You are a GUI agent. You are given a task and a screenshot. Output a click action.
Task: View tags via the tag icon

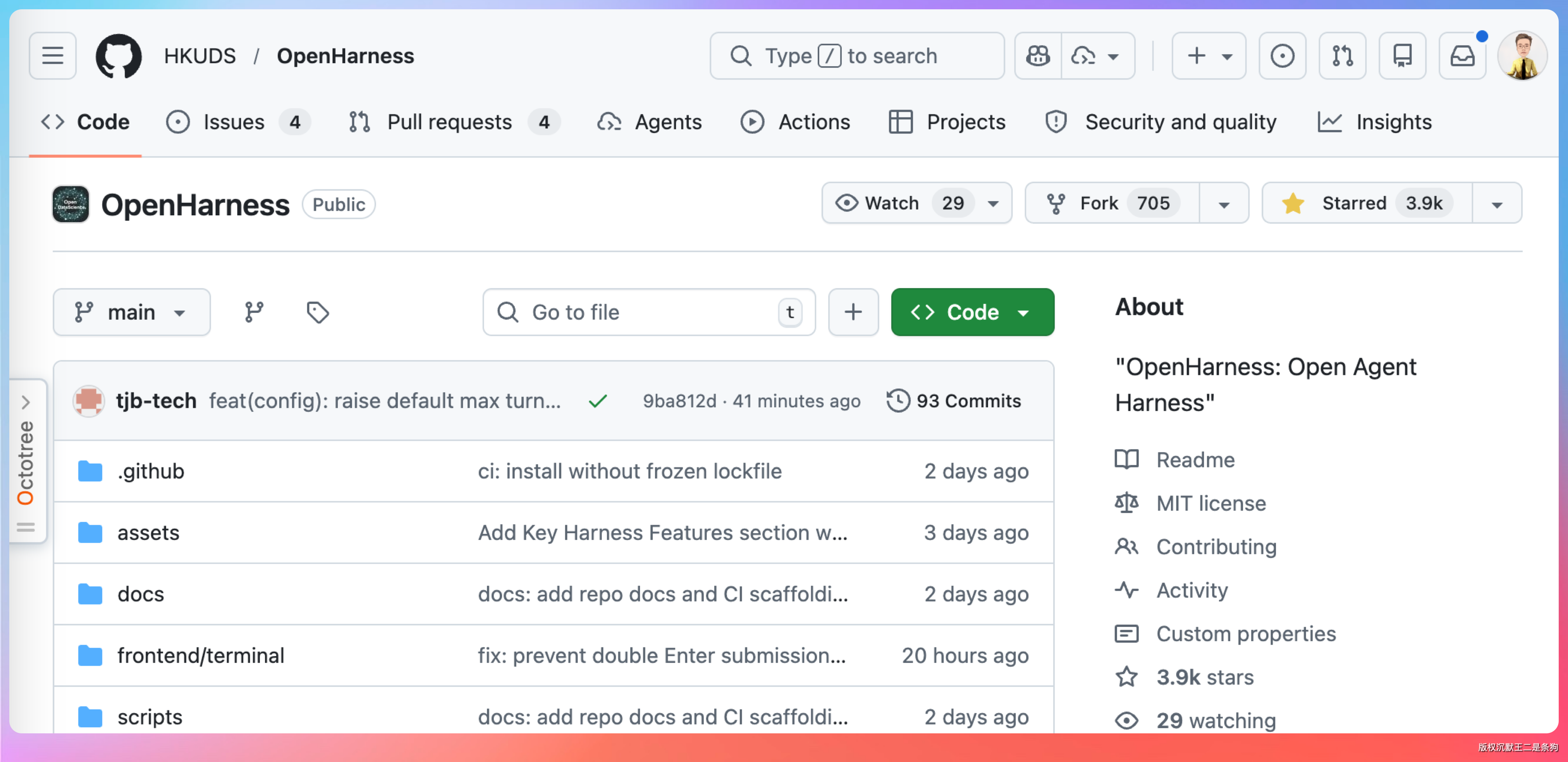pyautogui.click(x=317, y=312)
